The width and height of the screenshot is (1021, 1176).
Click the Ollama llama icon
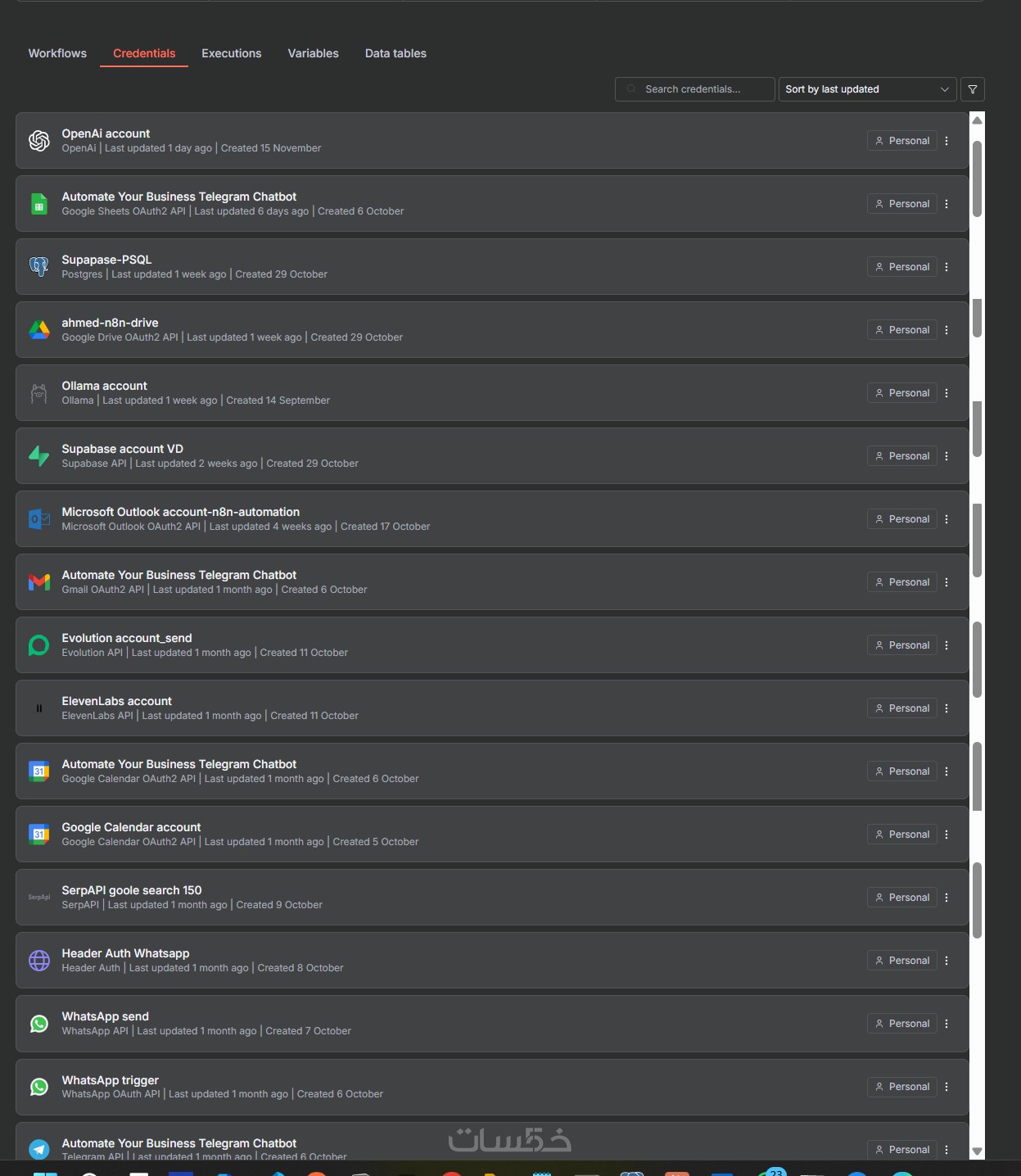pyautogui.click(x=39, y=393)
